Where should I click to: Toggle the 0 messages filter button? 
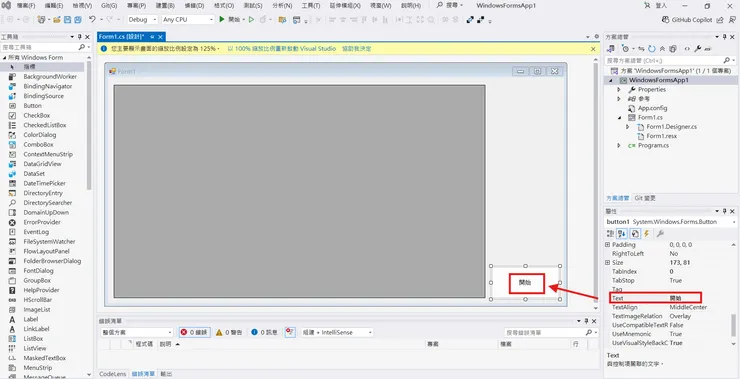coord(264,332)
